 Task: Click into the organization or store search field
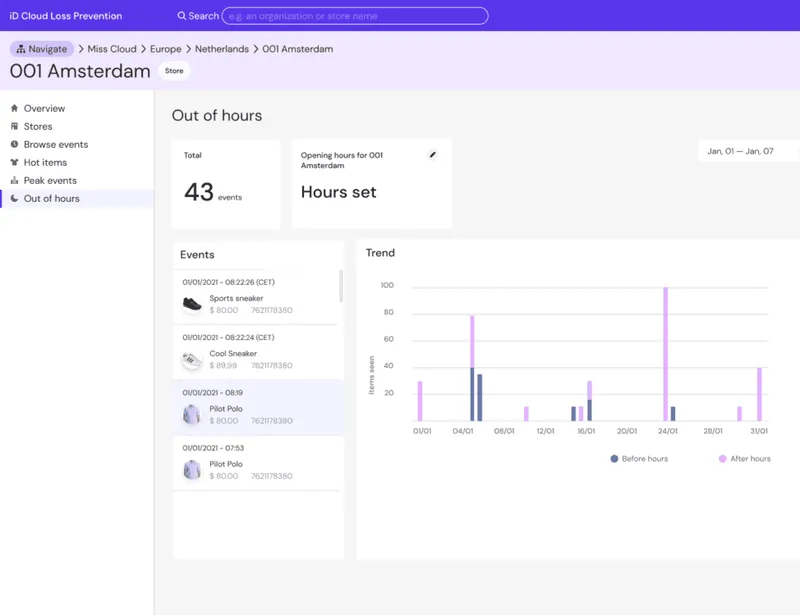(x=355, y=16)
